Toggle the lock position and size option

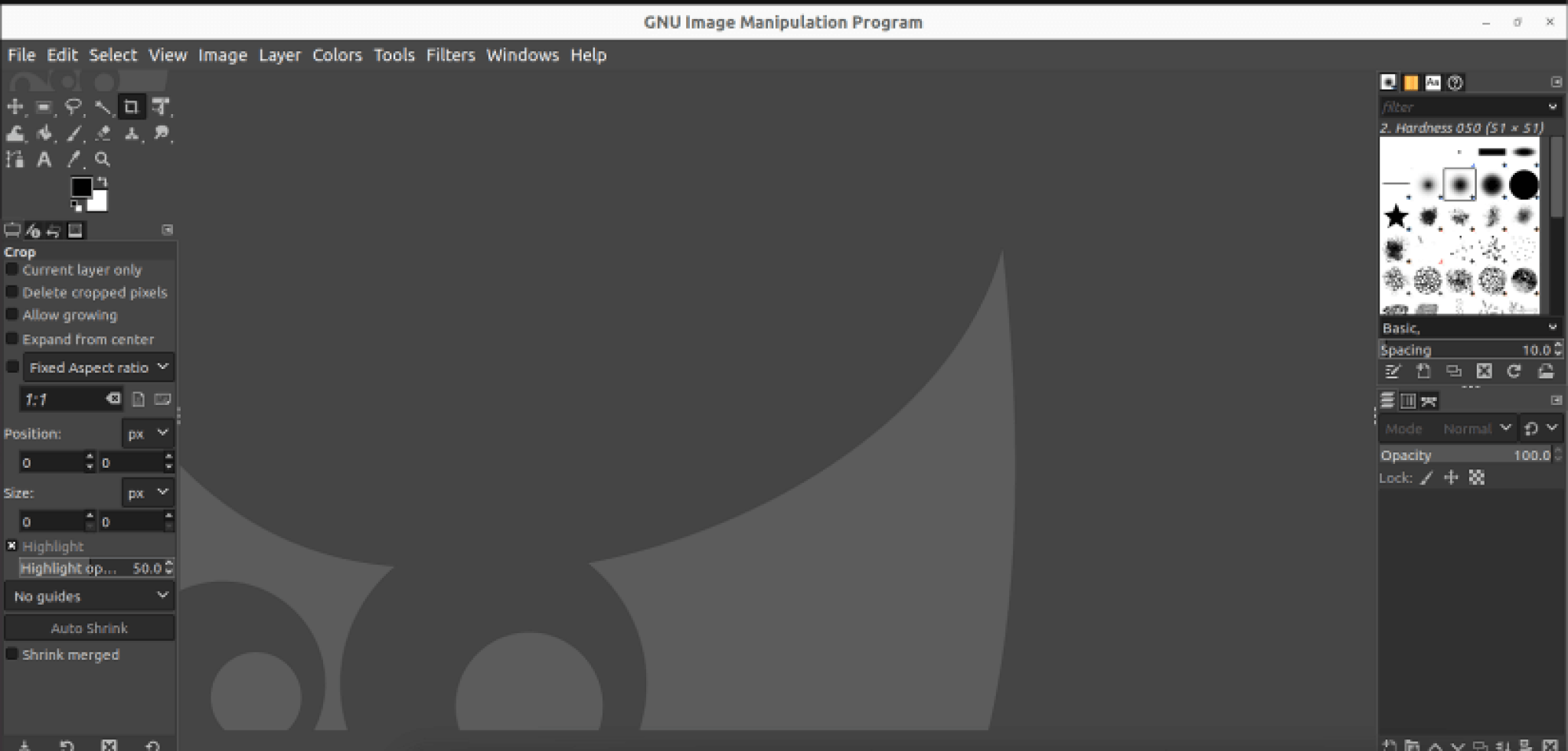[1452, 478]
